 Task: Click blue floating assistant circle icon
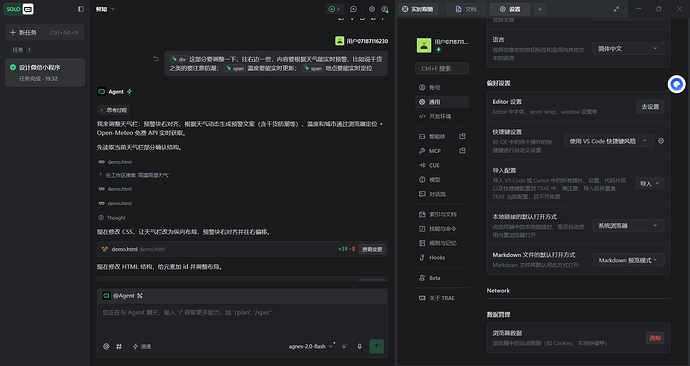(676, 84)
